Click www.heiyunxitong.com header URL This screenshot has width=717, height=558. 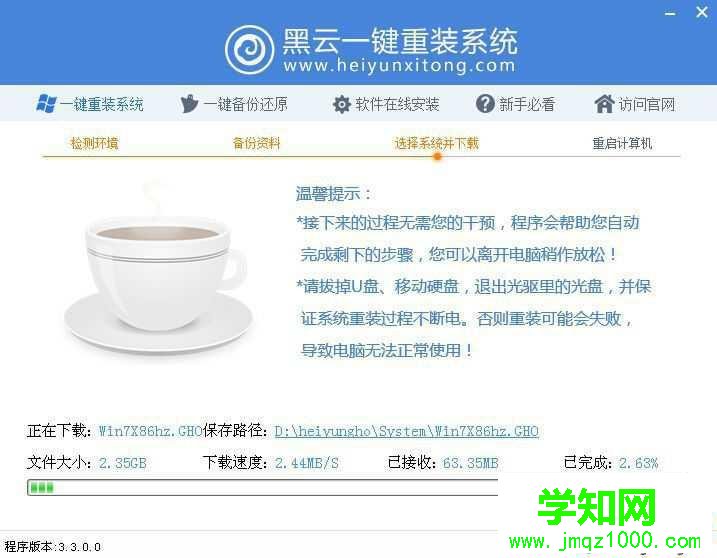click(399, 65)
